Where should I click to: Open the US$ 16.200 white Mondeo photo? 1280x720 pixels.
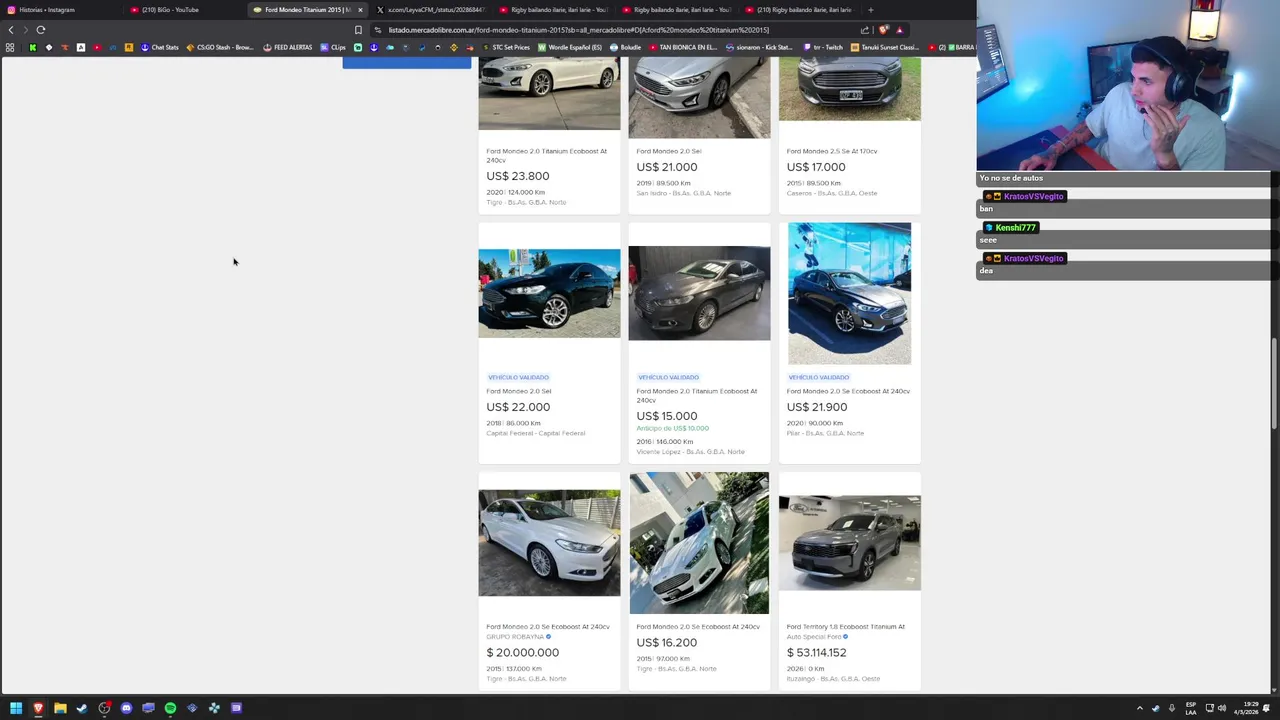[x=699, y=543]
